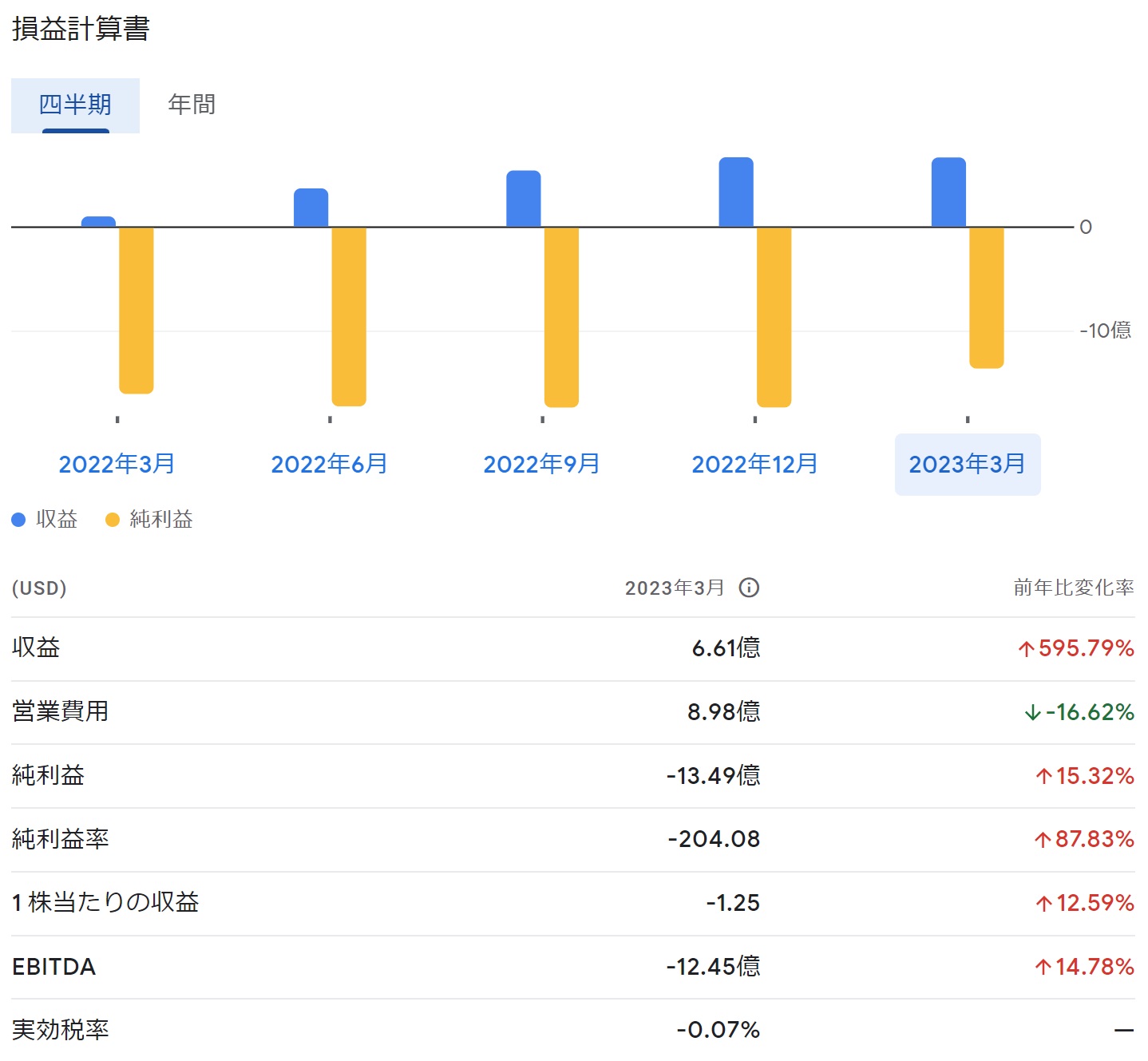This screenshot has width=1148, height=1061.
Task: Click the 収益 row in the table
Action: pyautogui.click(x=36, y=647)
